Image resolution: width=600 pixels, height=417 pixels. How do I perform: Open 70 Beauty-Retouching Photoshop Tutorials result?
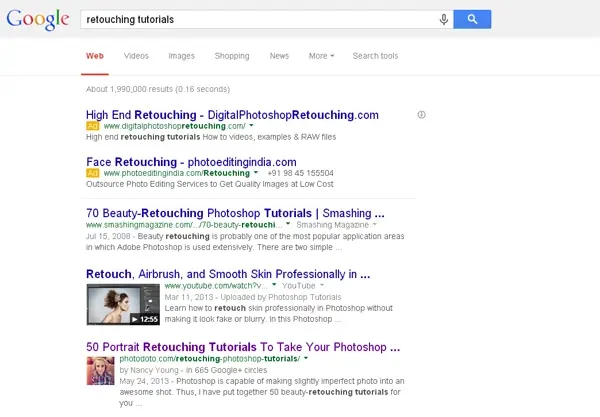coord(235,213)
